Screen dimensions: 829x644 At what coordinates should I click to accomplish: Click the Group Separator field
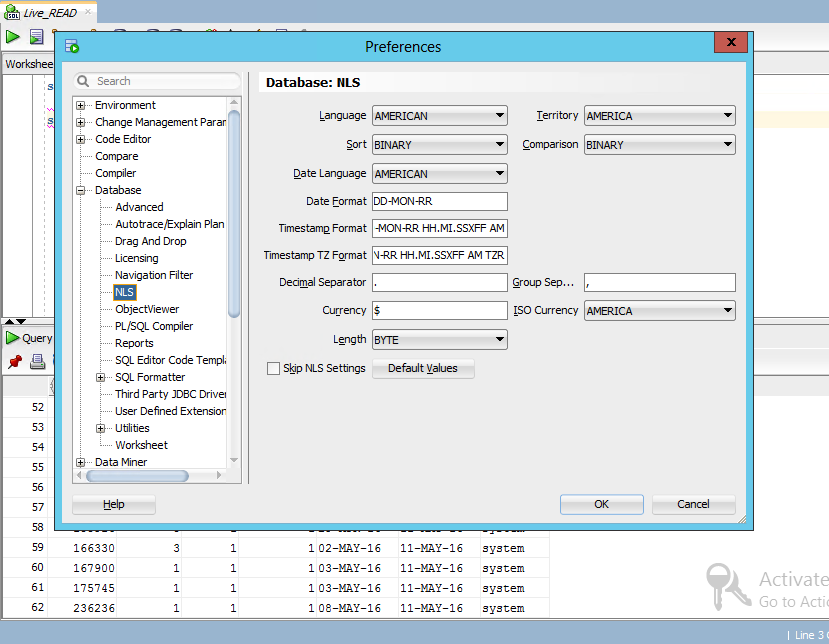tap(660, 282)
